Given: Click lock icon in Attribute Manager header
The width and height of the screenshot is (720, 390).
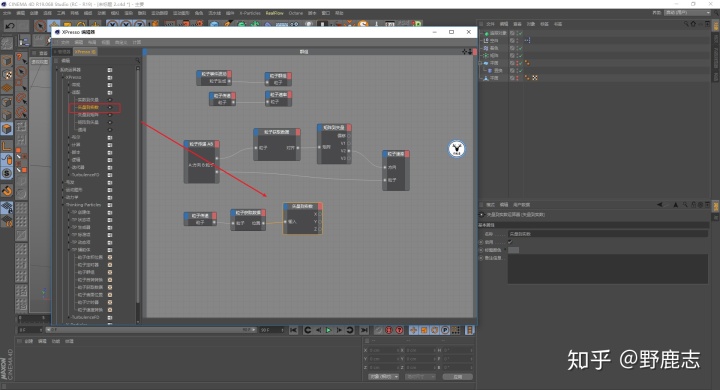Looking at the screenshot, I should [x=693, y=205].
